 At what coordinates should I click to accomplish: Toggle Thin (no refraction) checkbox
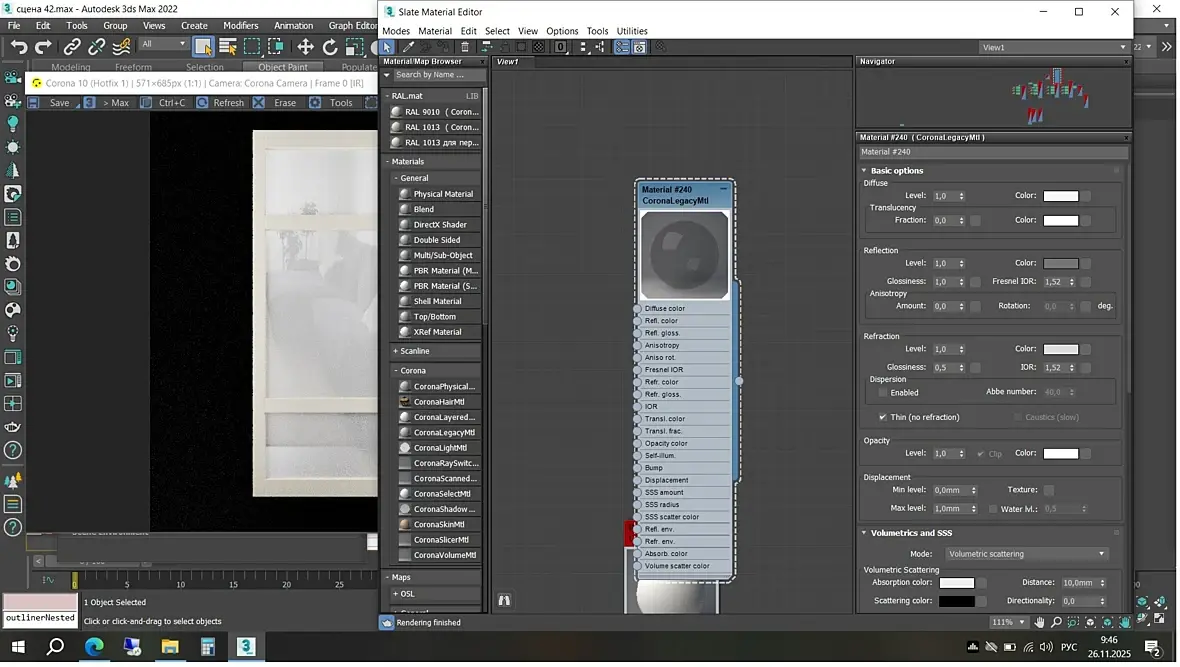[x=883, y=417]
